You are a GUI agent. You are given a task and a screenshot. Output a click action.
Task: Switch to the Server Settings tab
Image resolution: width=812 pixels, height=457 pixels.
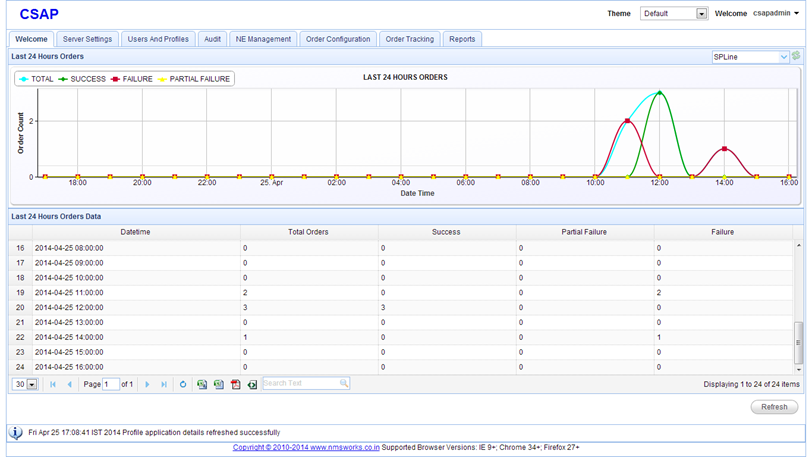[x=87, y=39]
